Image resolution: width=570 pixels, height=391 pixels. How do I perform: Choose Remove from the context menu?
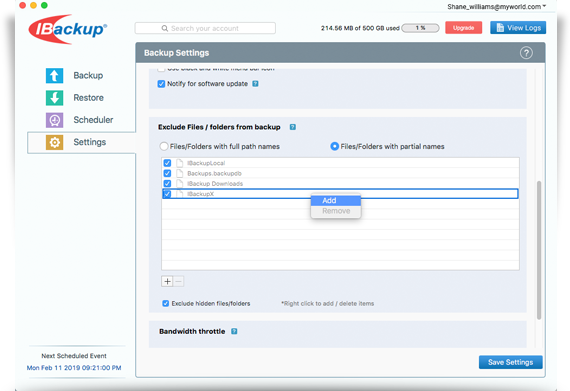(336, 211)
